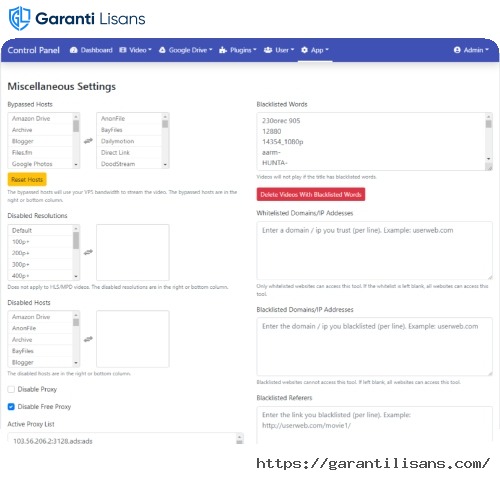
Task: Click empty right list of Disabled Hosts
Action: (133, 339)
